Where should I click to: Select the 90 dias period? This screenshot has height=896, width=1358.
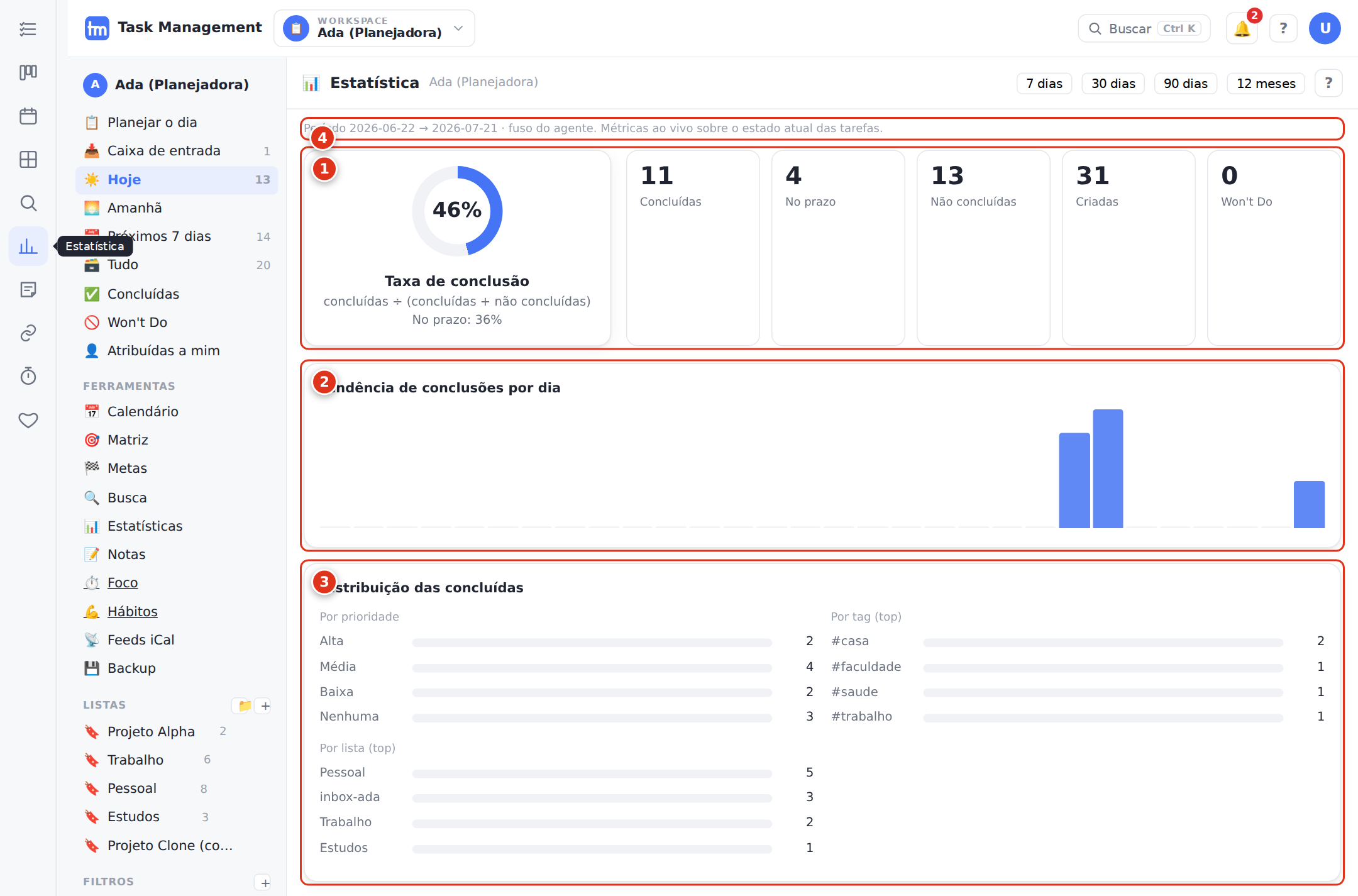[x=1186, y=84]
